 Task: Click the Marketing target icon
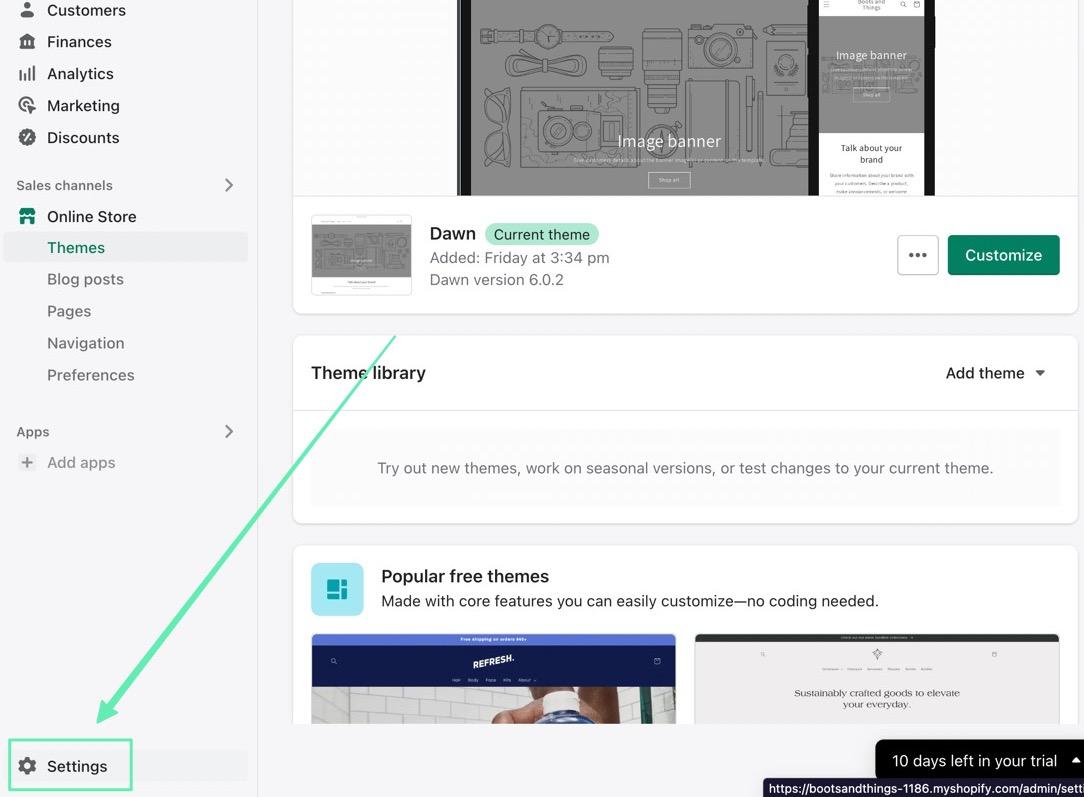27,106
